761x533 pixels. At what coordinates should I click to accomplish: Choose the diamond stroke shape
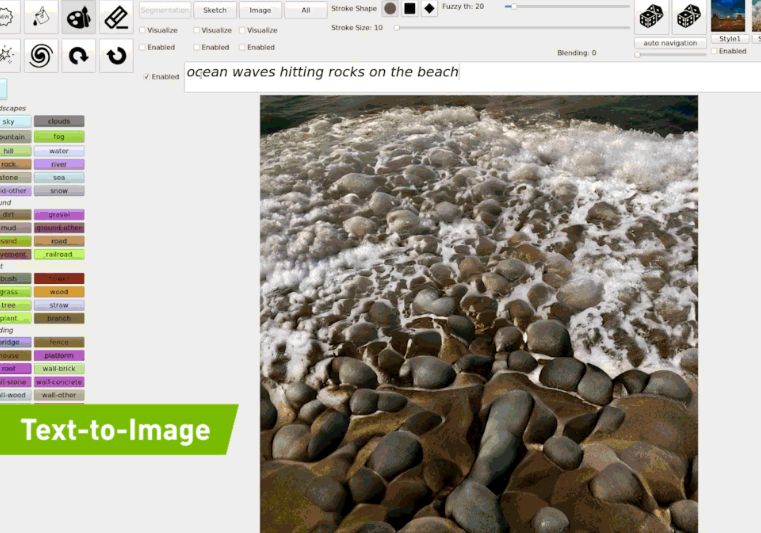coord(429,8)
